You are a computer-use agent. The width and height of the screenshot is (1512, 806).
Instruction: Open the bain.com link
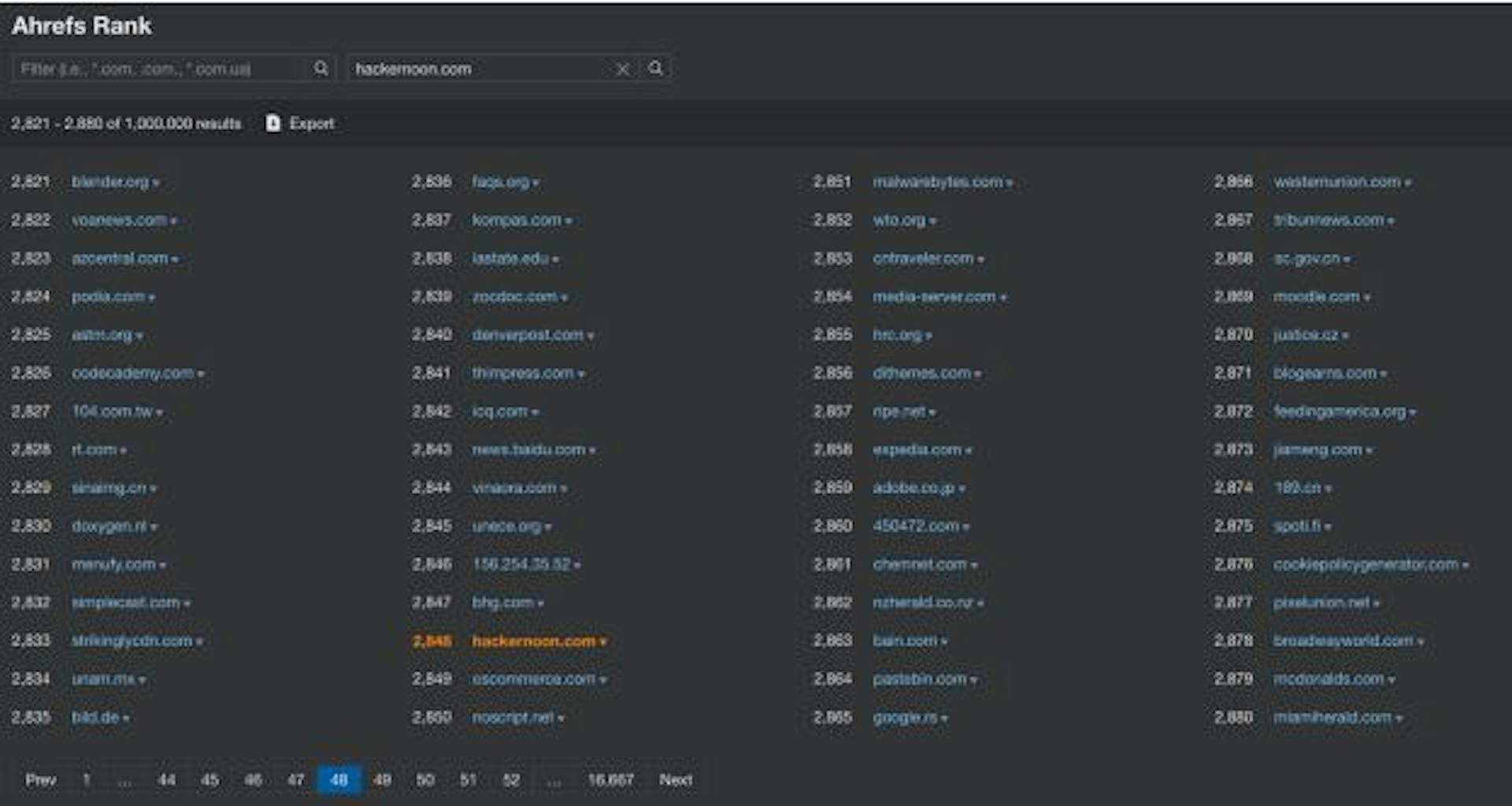click(906, 641)
